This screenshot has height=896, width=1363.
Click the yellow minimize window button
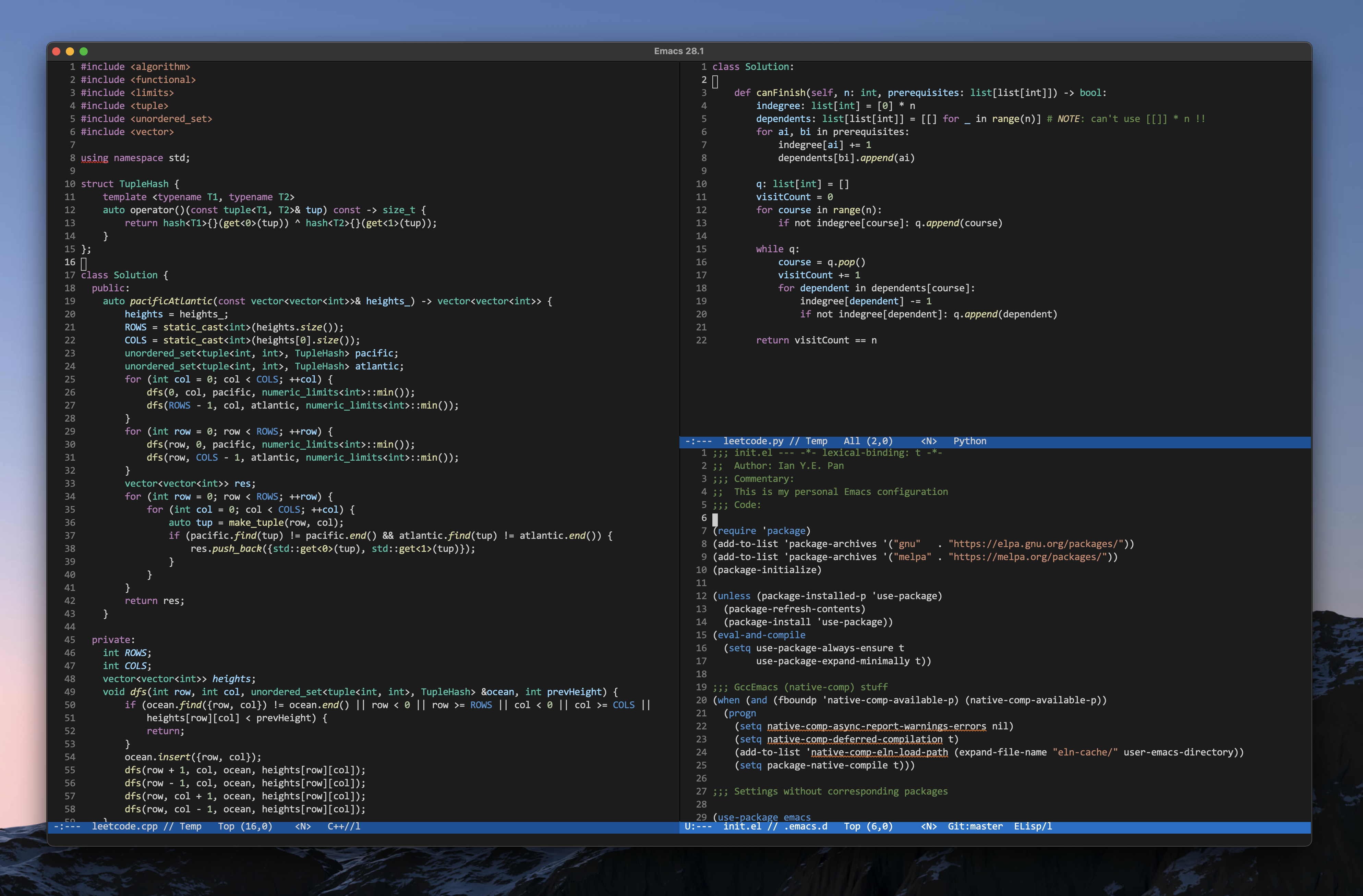(70, 51)
